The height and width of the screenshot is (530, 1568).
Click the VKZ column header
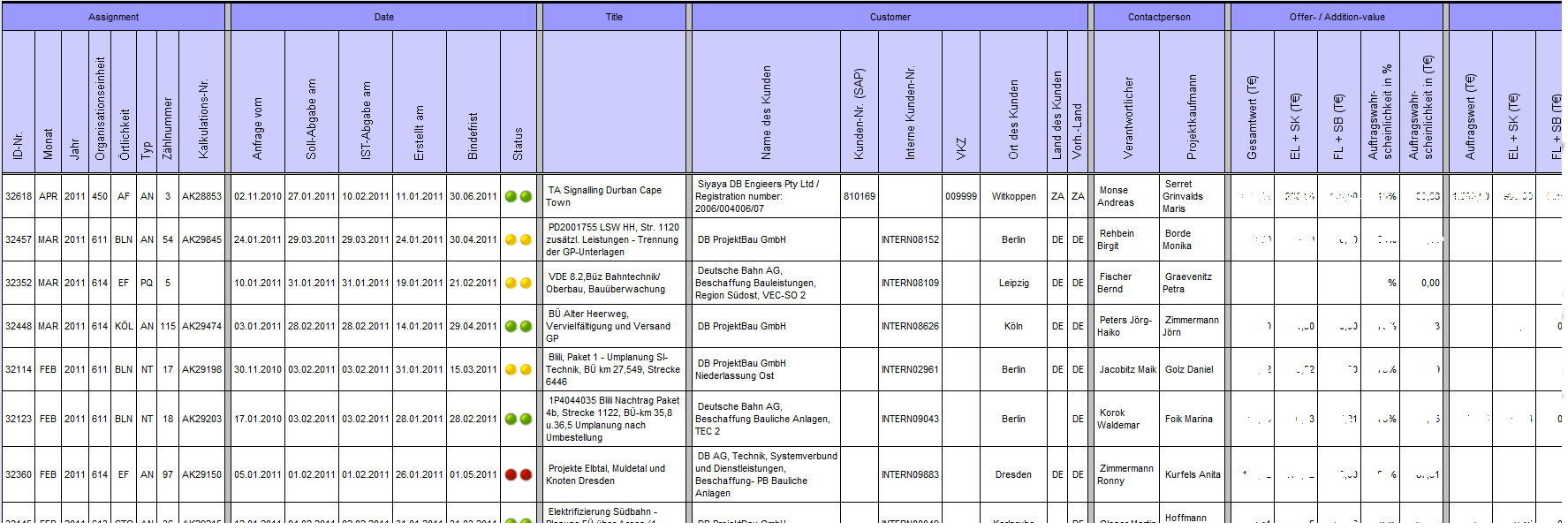(961, 102)
